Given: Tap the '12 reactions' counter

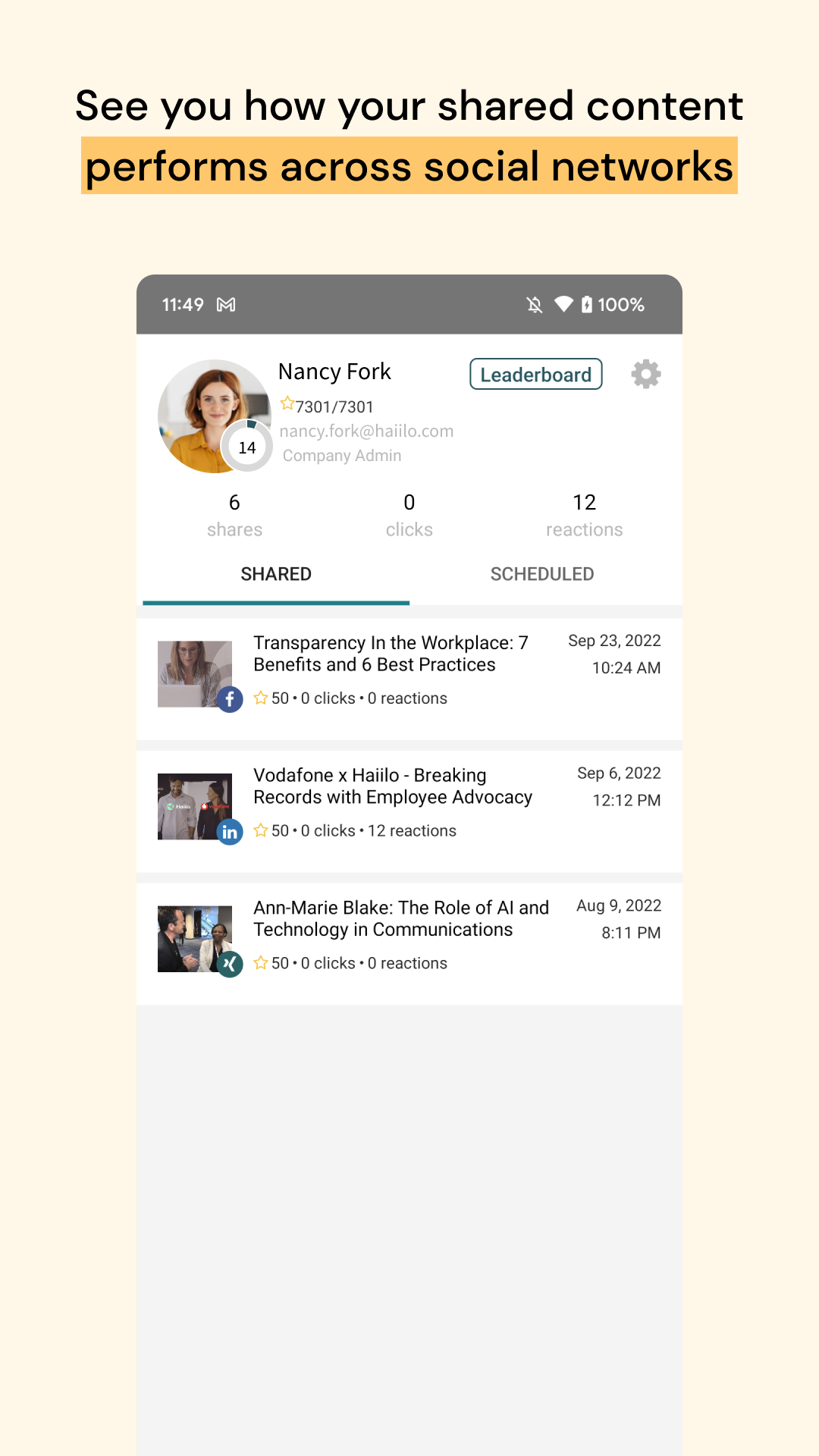Looking at the screenshot, I should click(x=585, y=515).
